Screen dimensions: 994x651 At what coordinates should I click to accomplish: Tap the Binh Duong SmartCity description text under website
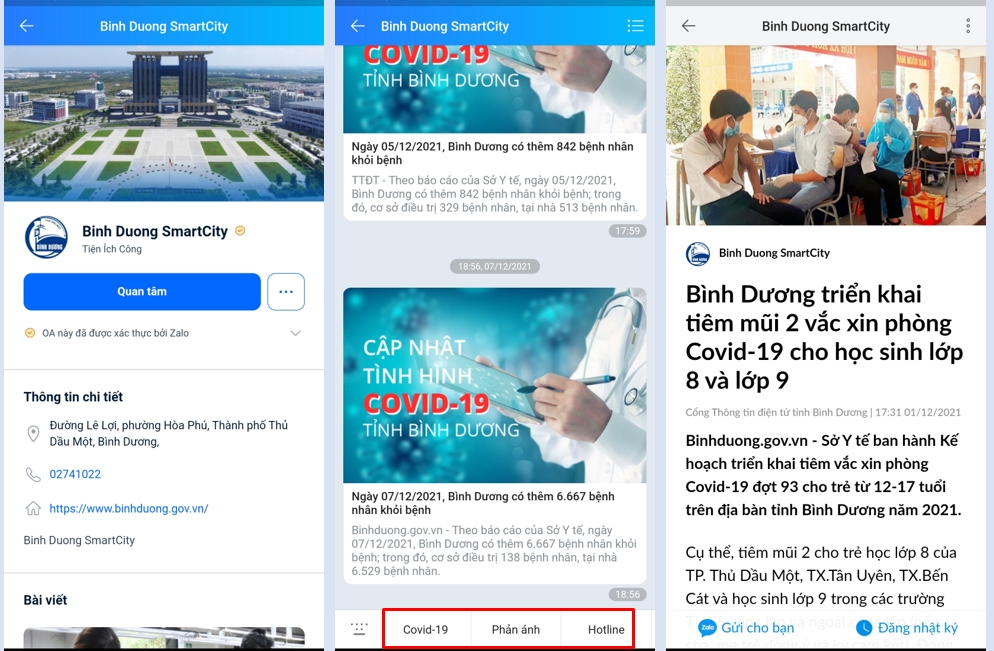click(79, 540)
